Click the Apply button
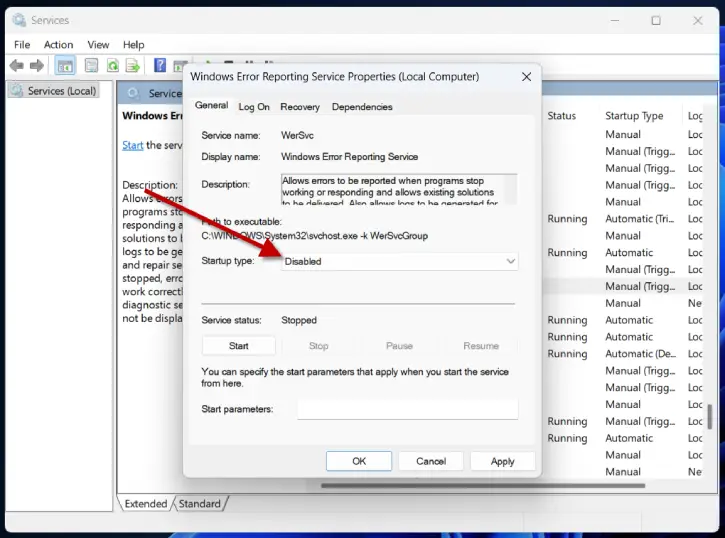The image size is (725, 538). [x=503, y=461]
